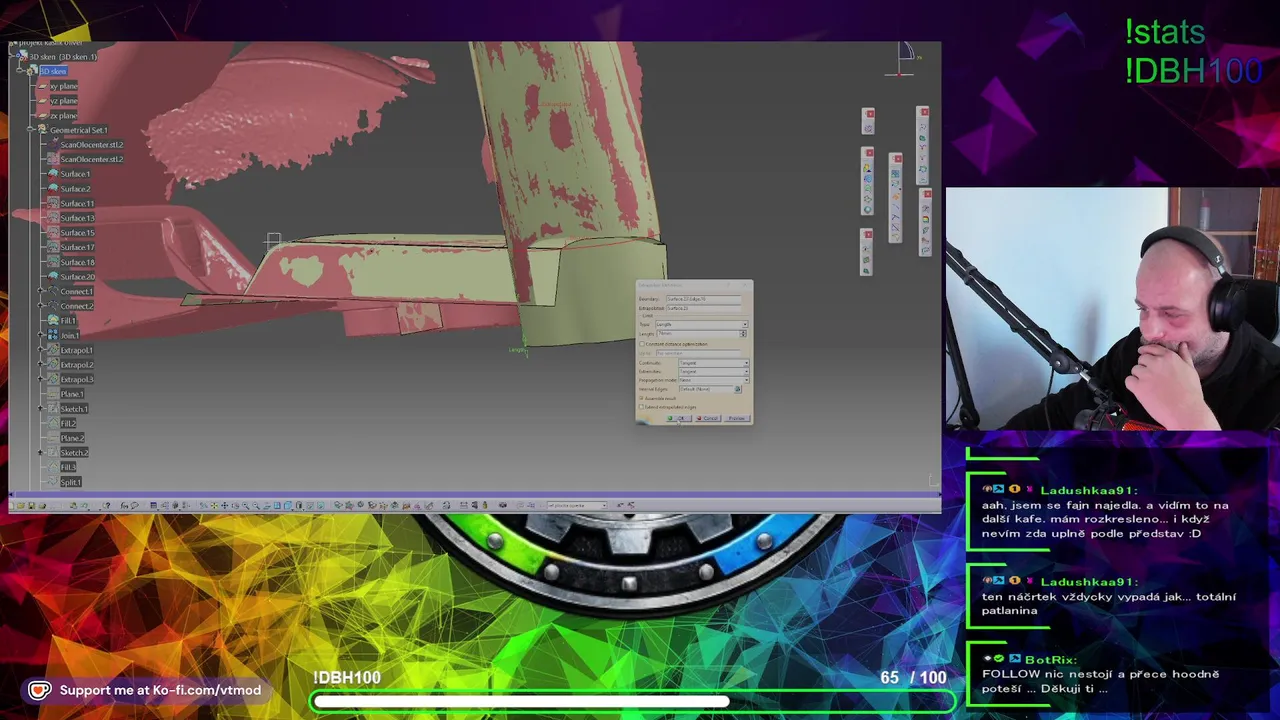Expand the Sketch.1 tree node
This screenshot has width=1280, height=720.
pyautogui.click(x=41, y=409)
